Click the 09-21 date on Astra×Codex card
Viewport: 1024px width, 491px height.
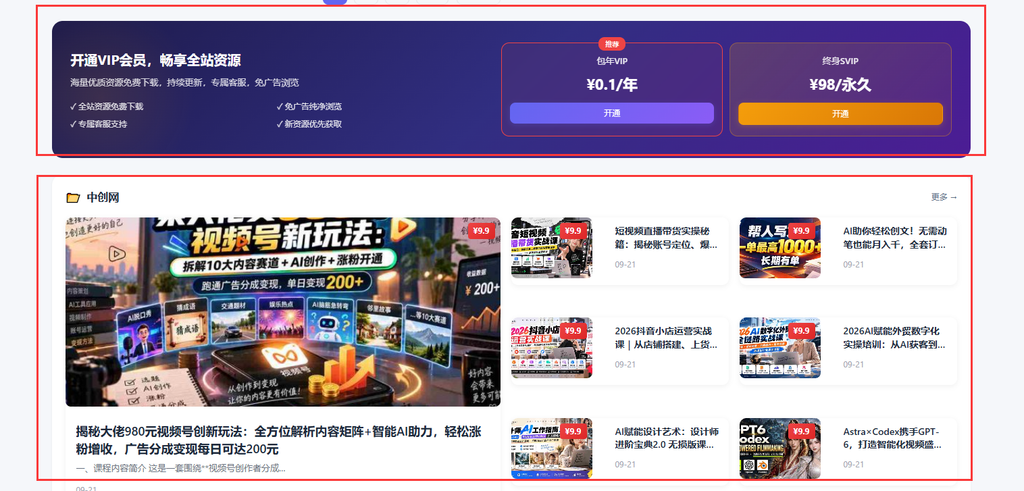pos(853,465)
